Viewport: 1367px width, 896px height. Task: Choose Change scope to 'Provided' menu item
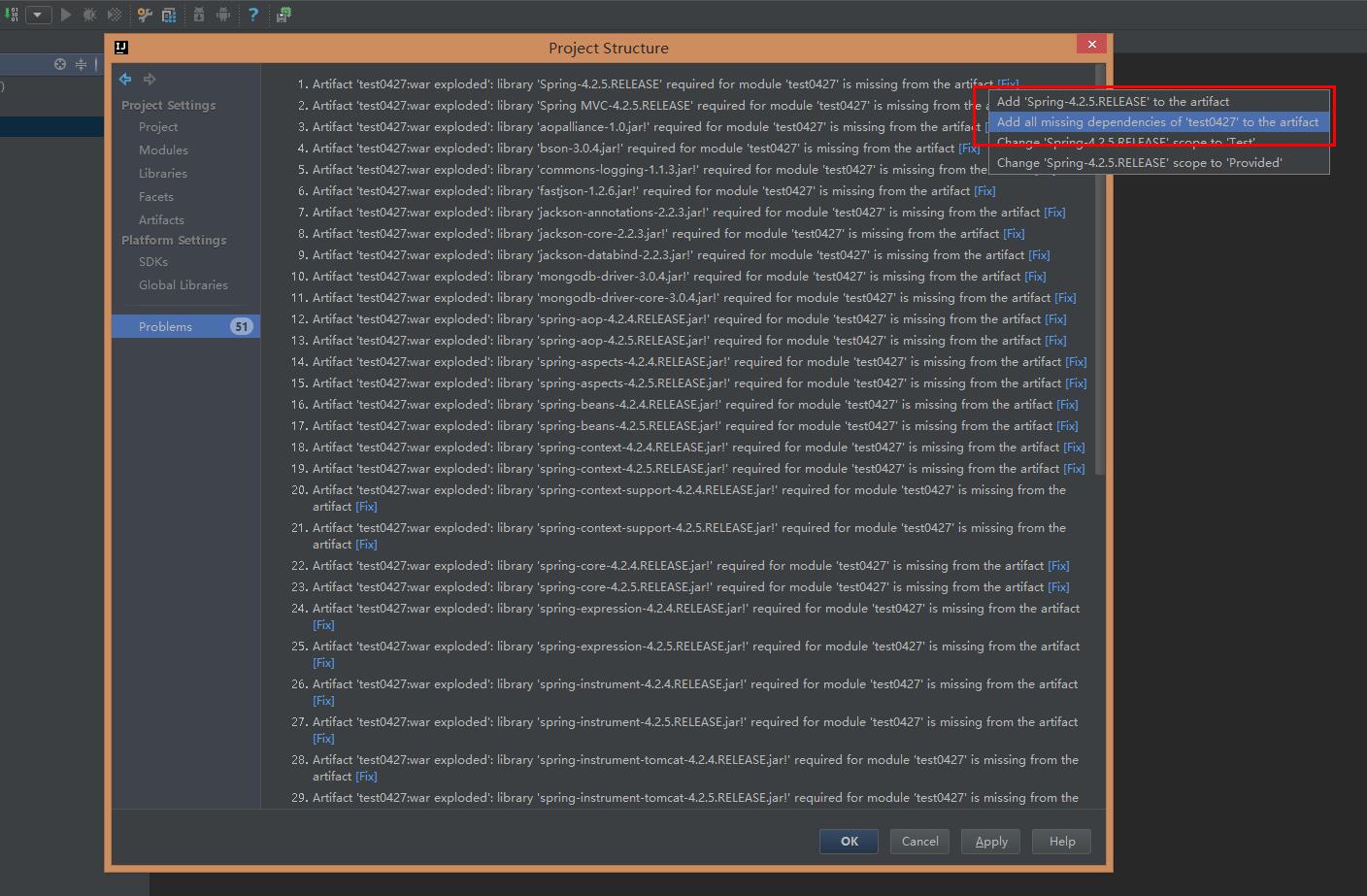1158,163
